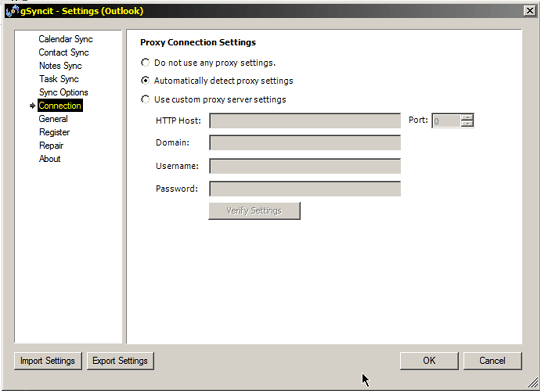The height and width of the screenshot is (391, 540).
Task: Click the 'Proxy Connection Settings' heading
Action: click(198, 42)
